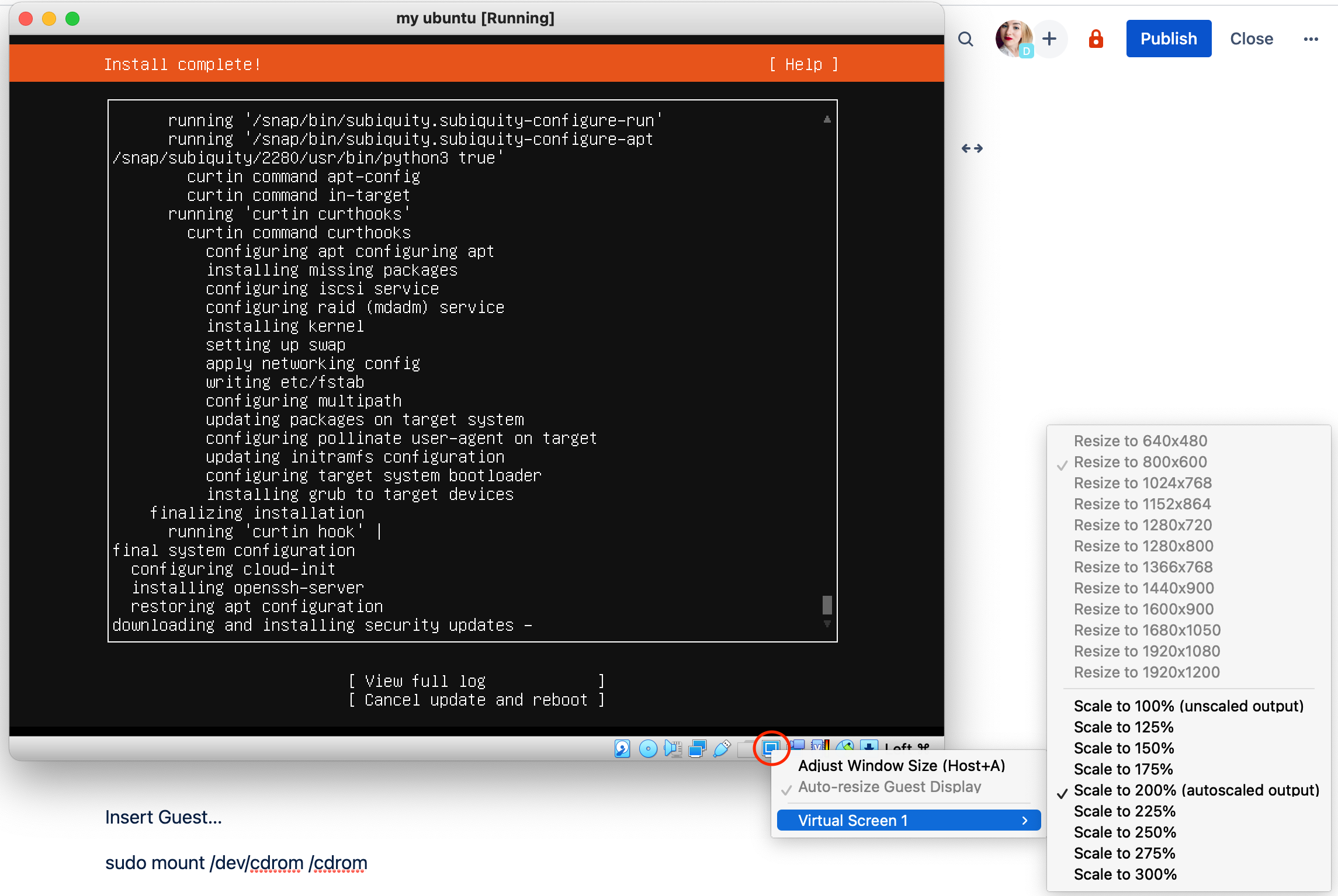The image size is (1338, 896).
Task: Click the hard disk activity status icon
Action: pos(622,748)
